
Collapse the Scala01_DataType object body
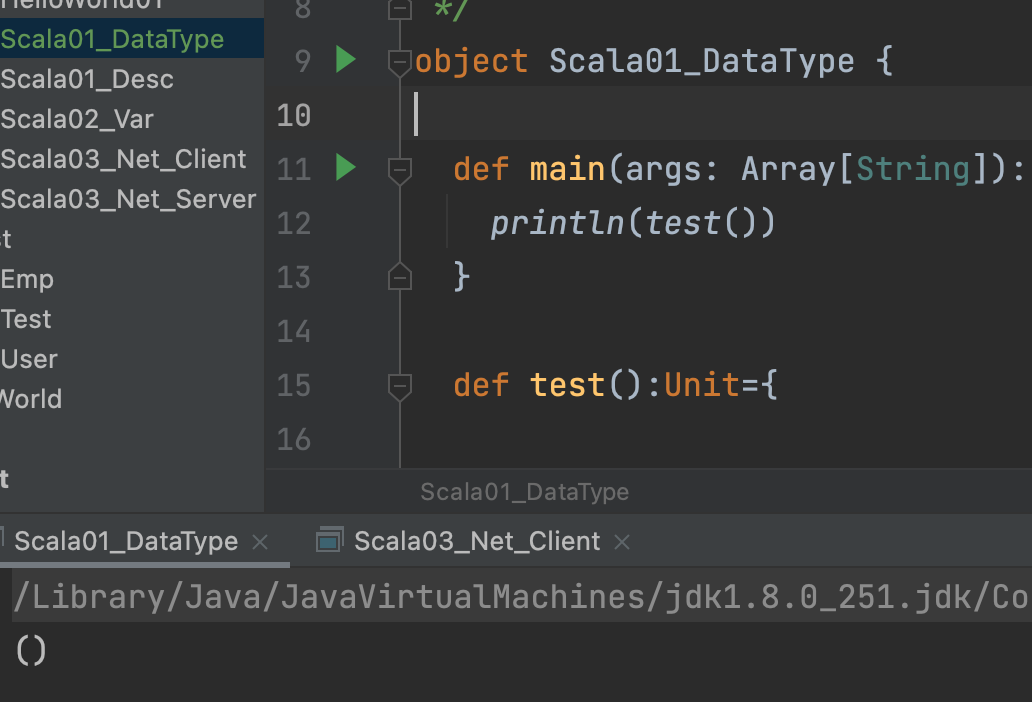pyautogui.click(x=399, y=62)
